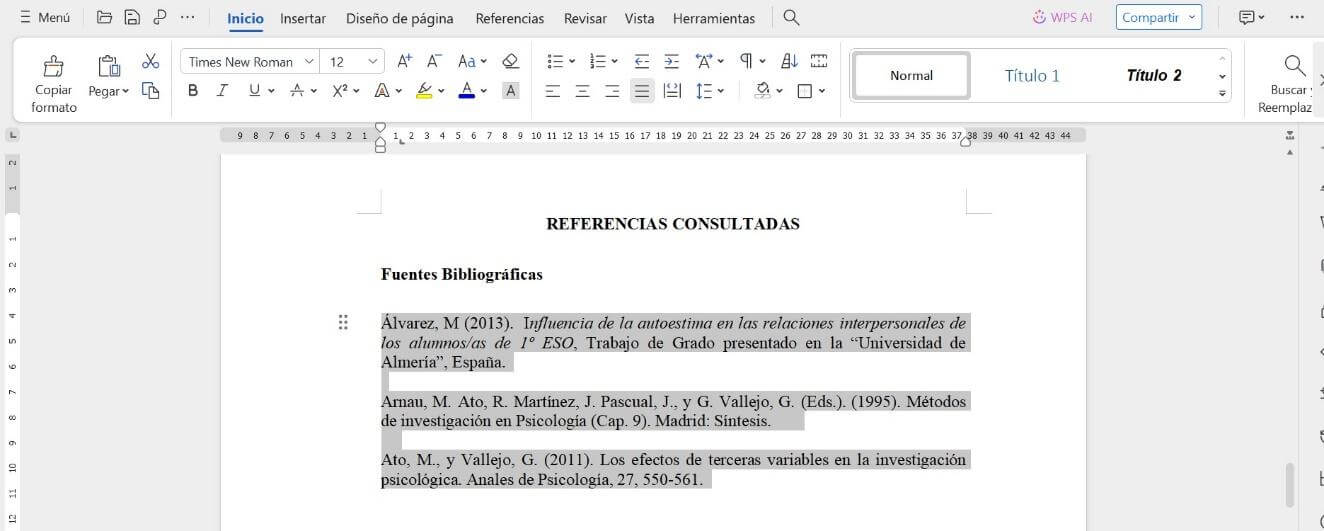Click the sort icon
The width and height of the screenshot is (1324, 531).
pyautogui.click(x=789, y=61)
